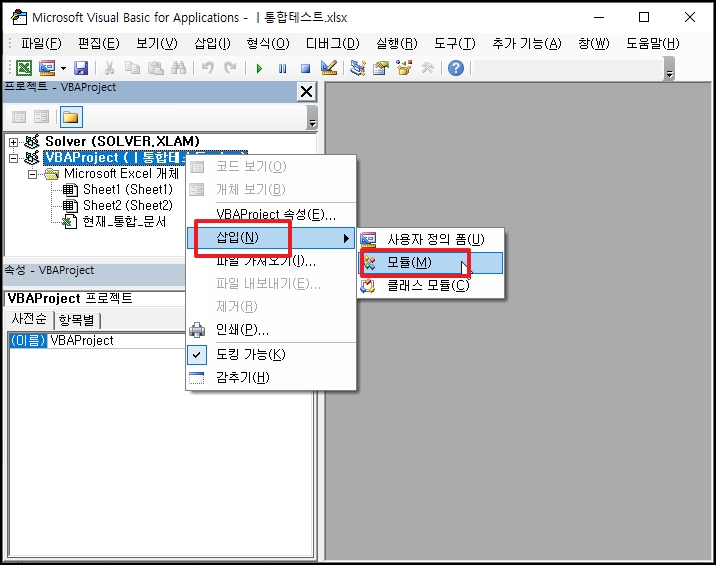Open Help with blue question mark icon
Viewport: 716px width, 565px height.
pos(456,68)
